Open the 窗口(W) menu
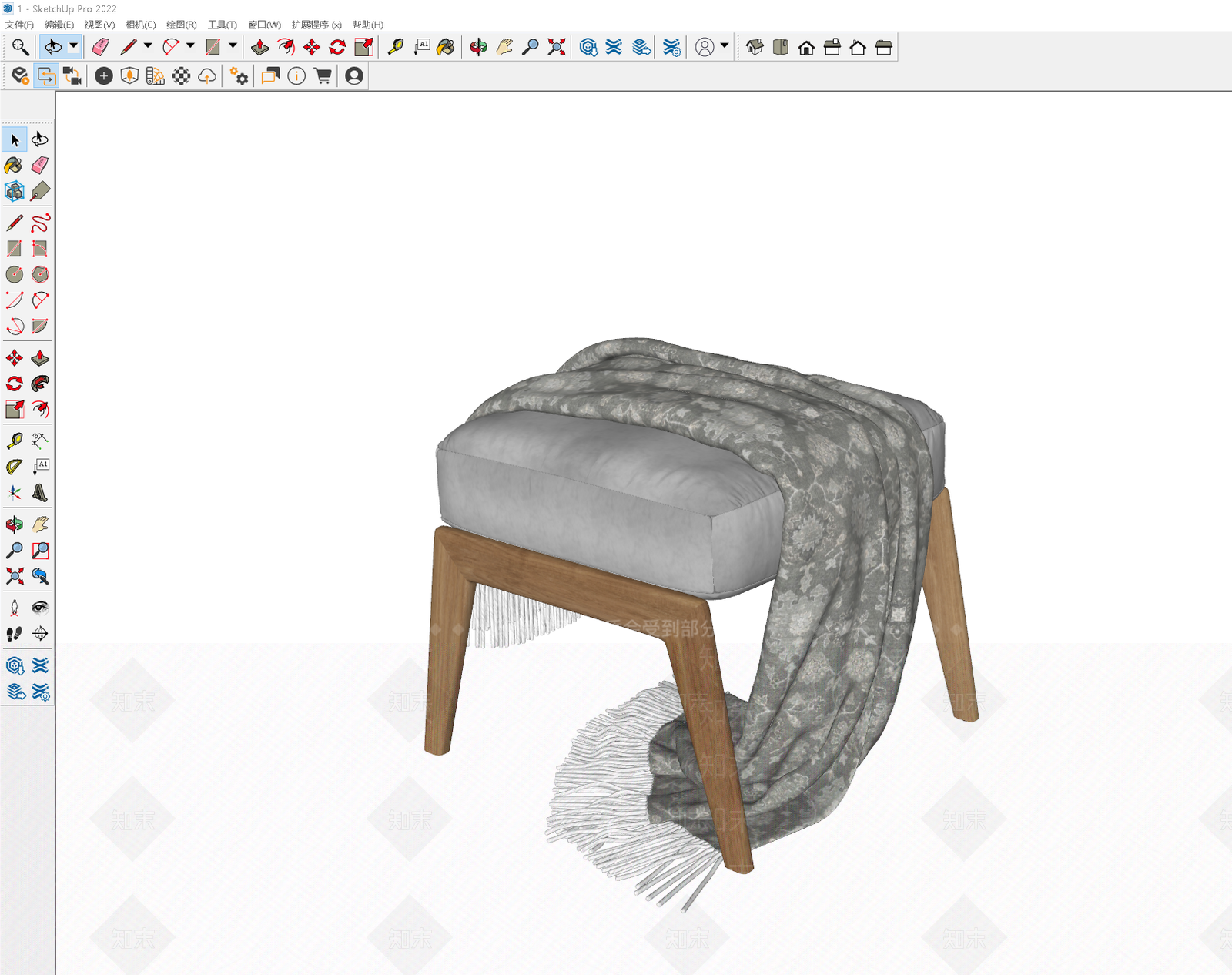Screen dimensions: 1232x975 (264, 25)
